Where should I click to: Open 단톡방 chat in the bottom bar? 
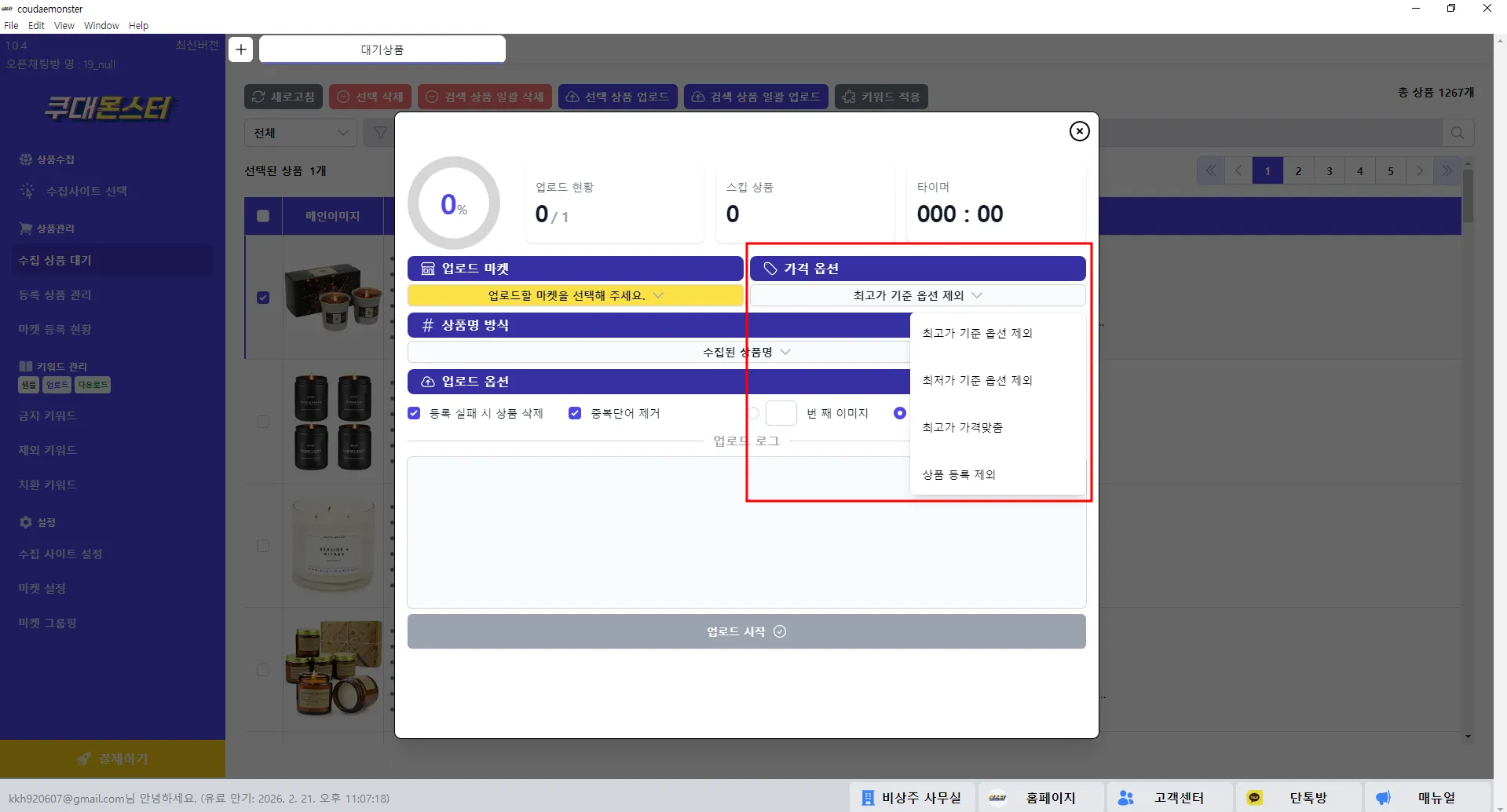pyautogui.click(x=1299, y=798)
